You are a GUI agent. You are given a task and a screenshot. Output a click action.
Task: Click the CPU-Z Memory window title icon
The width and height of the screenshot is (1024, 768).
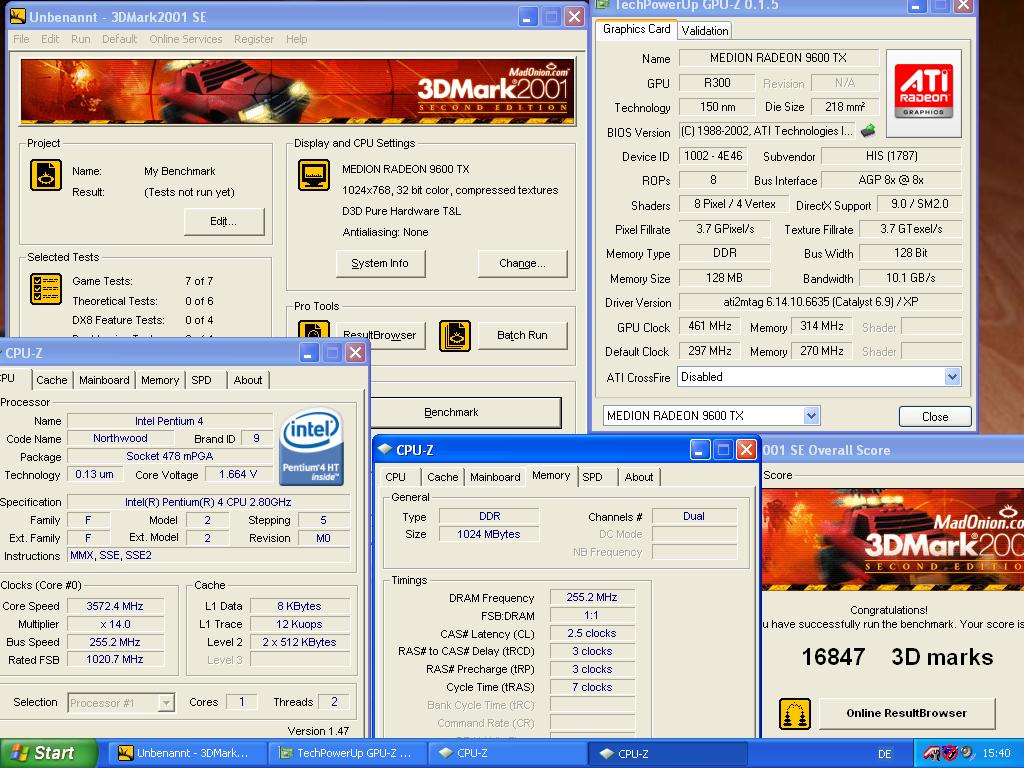click(385, 450)
